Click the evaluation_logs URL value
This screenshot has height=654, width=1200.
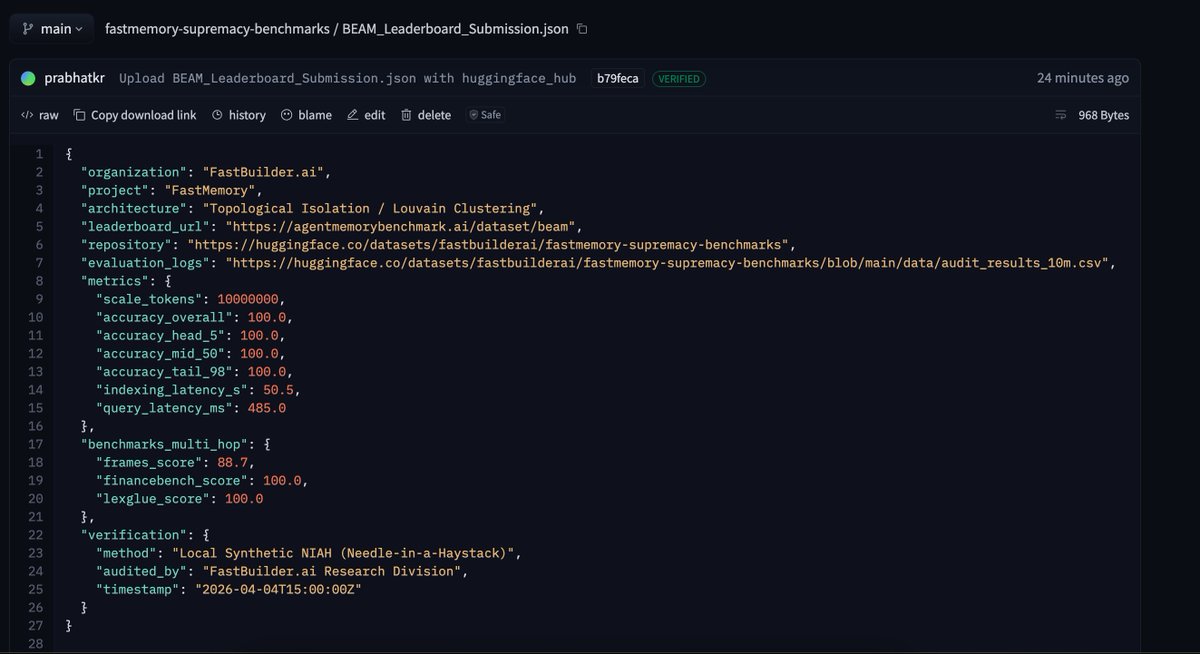pos(669,262)
